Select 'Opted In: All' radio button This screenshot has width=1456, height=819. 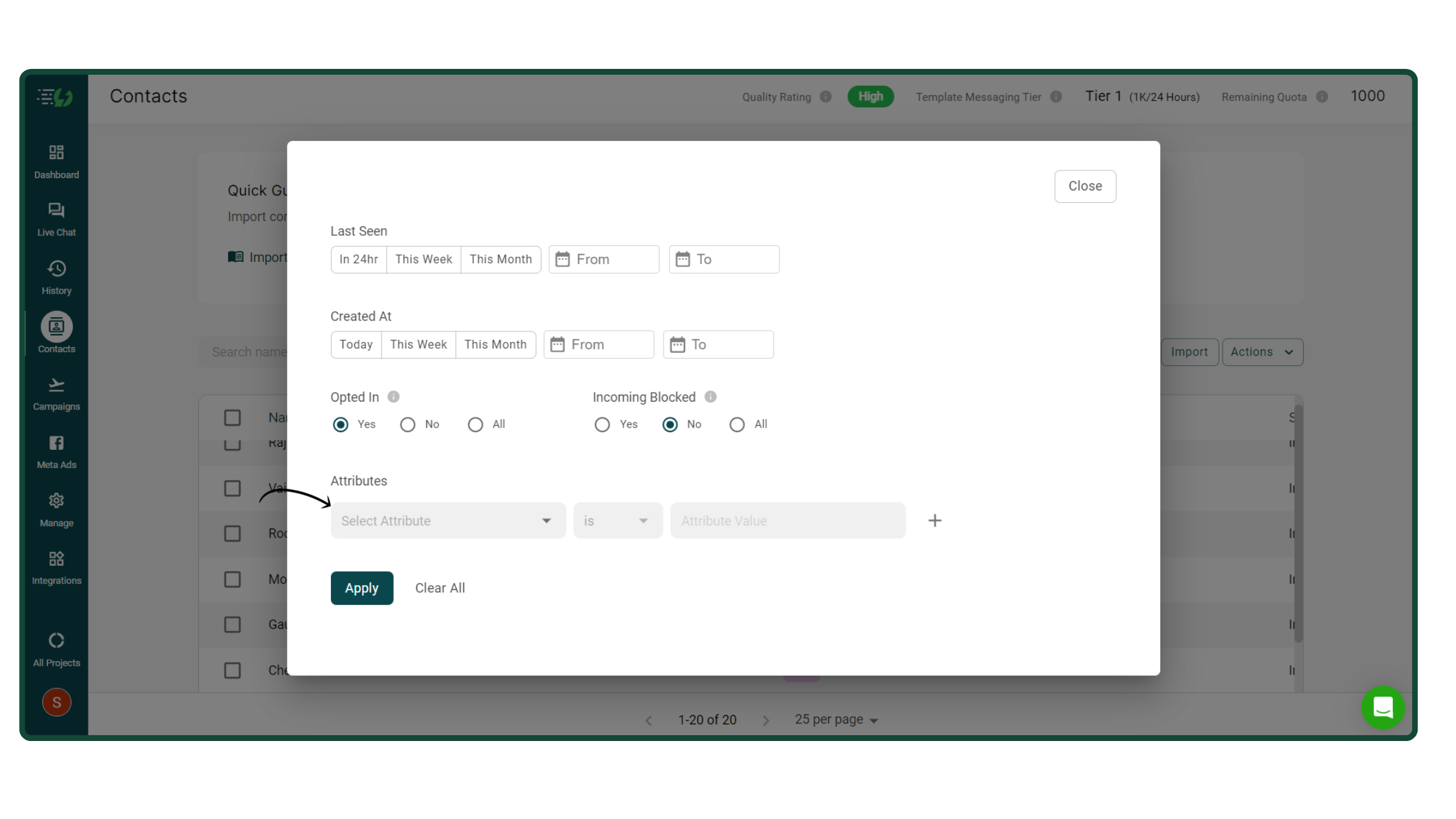[475, 424]
